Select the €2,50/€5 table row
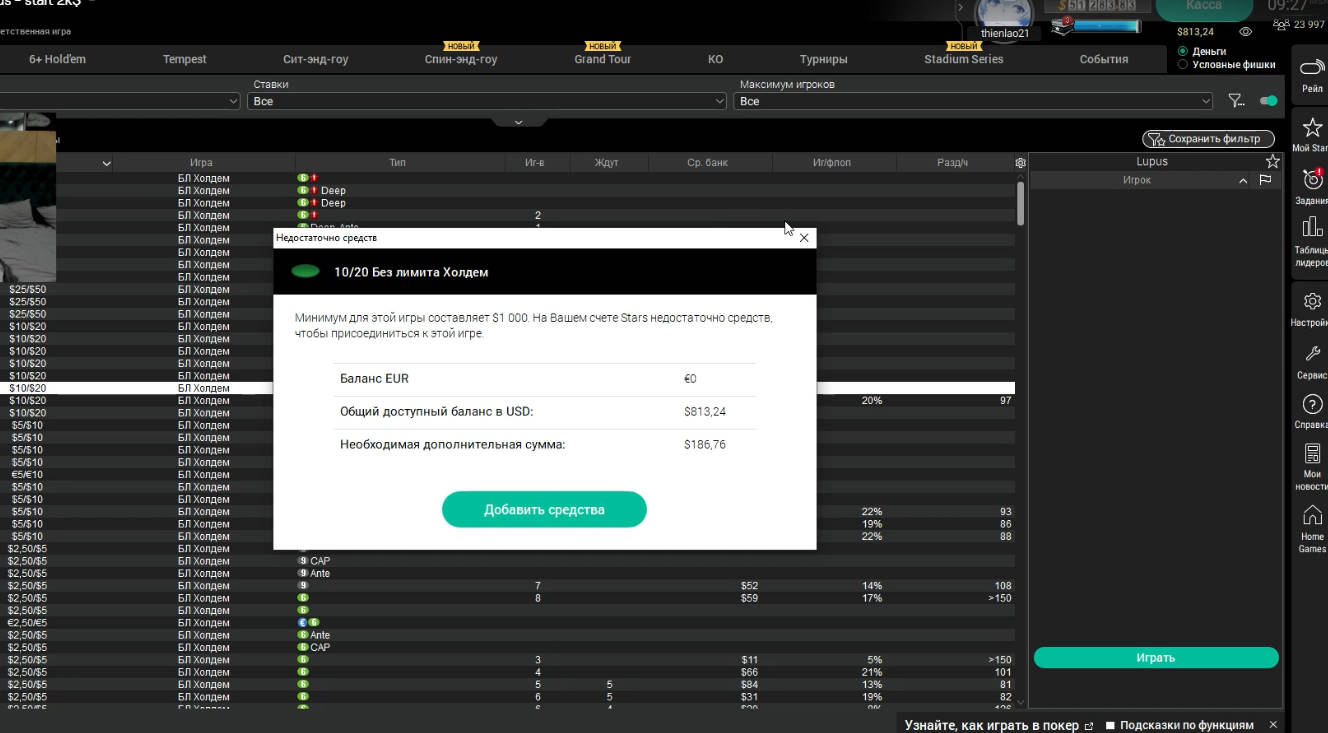This screenshot has height=733, width=1328. 507,623
